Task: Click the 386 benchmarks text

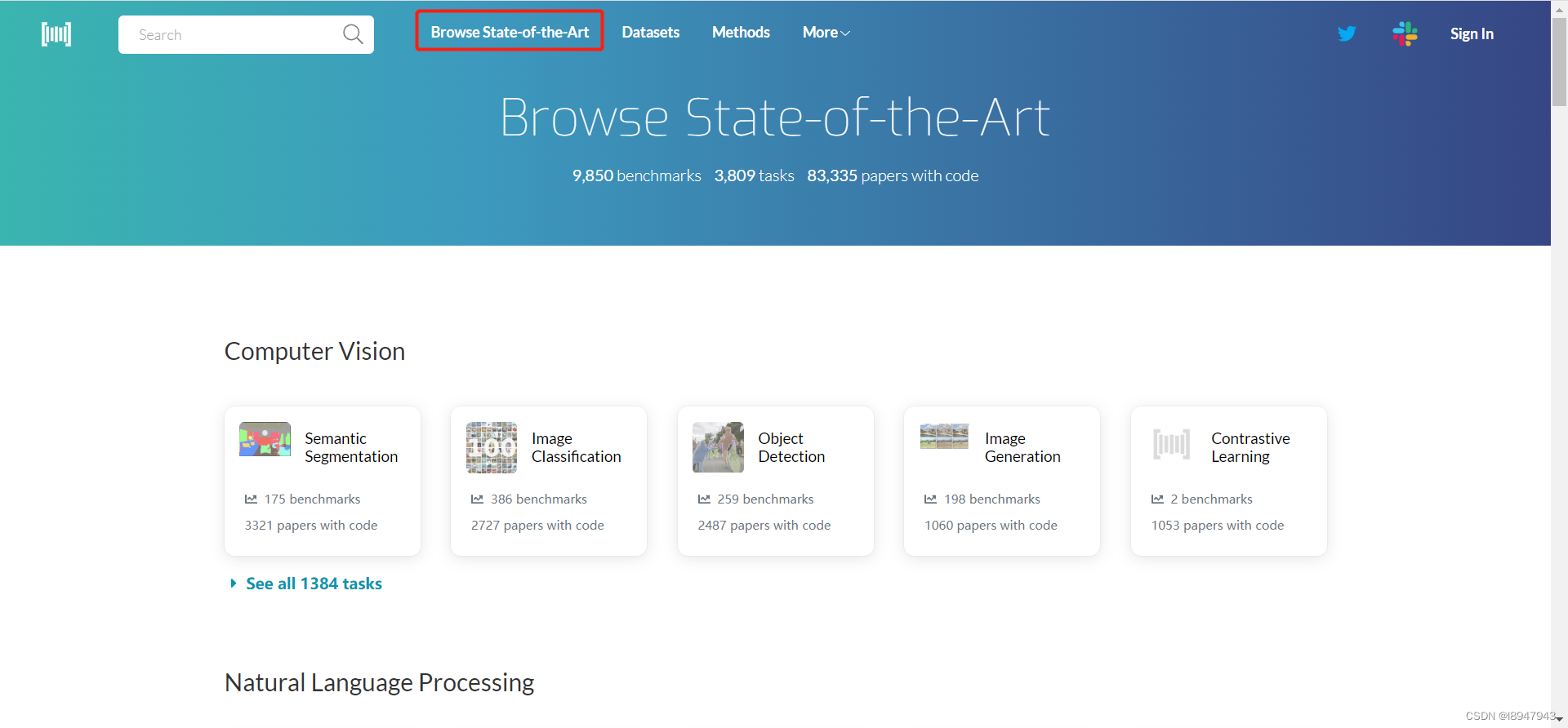Action: pyautogui.click(x=539, y=499)
